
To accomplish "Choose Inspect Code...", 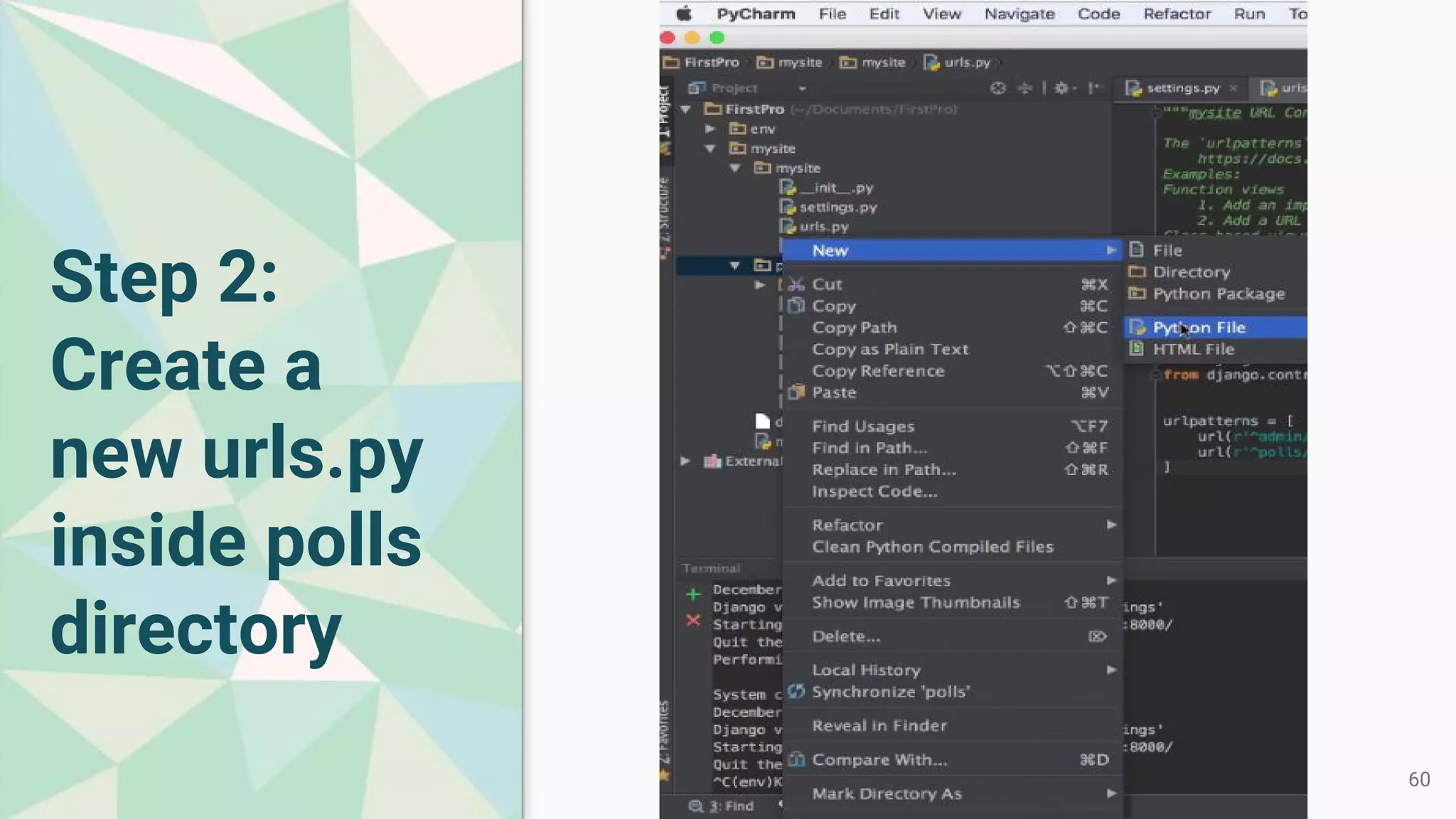I will pyautogui.click(x=952, y=491).
